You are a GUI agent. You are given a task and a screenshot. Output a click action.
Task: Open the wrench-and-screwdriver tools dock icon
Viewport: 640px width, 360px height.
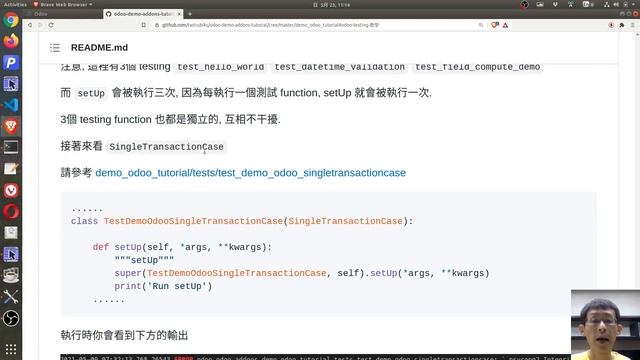[x=11, y=297]
